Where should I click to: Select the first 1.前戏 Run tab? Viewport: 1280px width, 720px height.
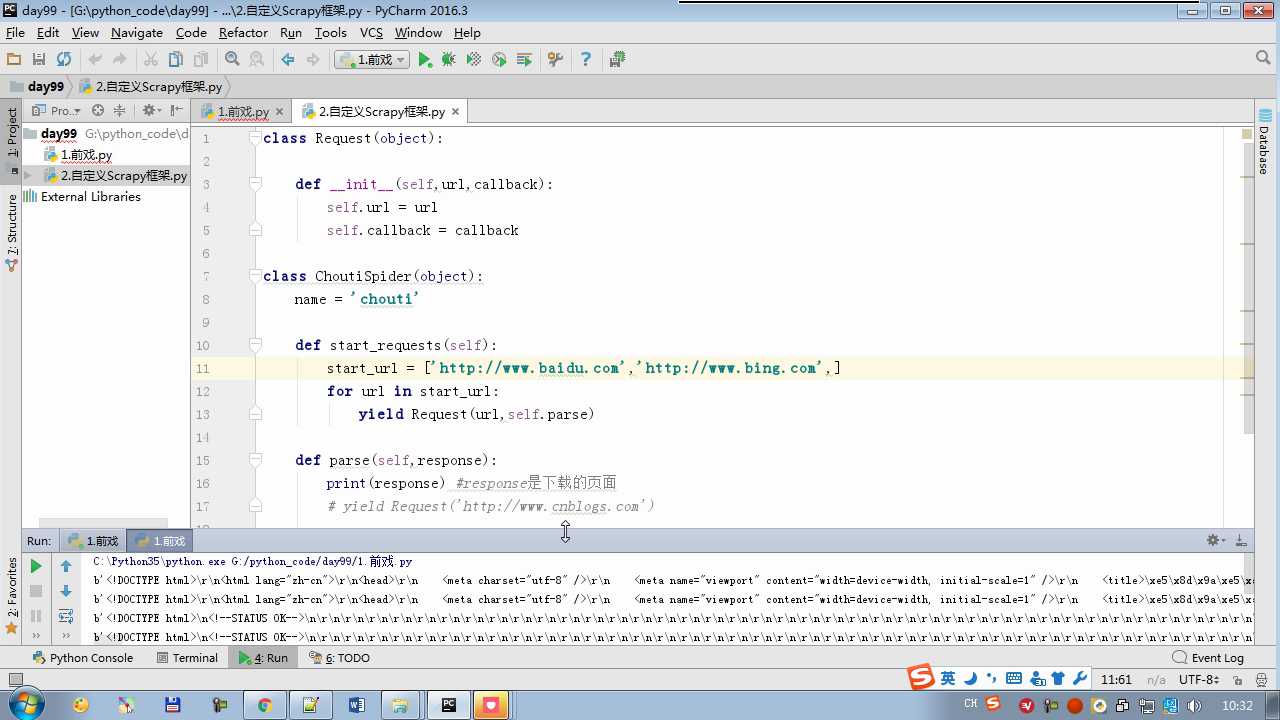[93, 541]
